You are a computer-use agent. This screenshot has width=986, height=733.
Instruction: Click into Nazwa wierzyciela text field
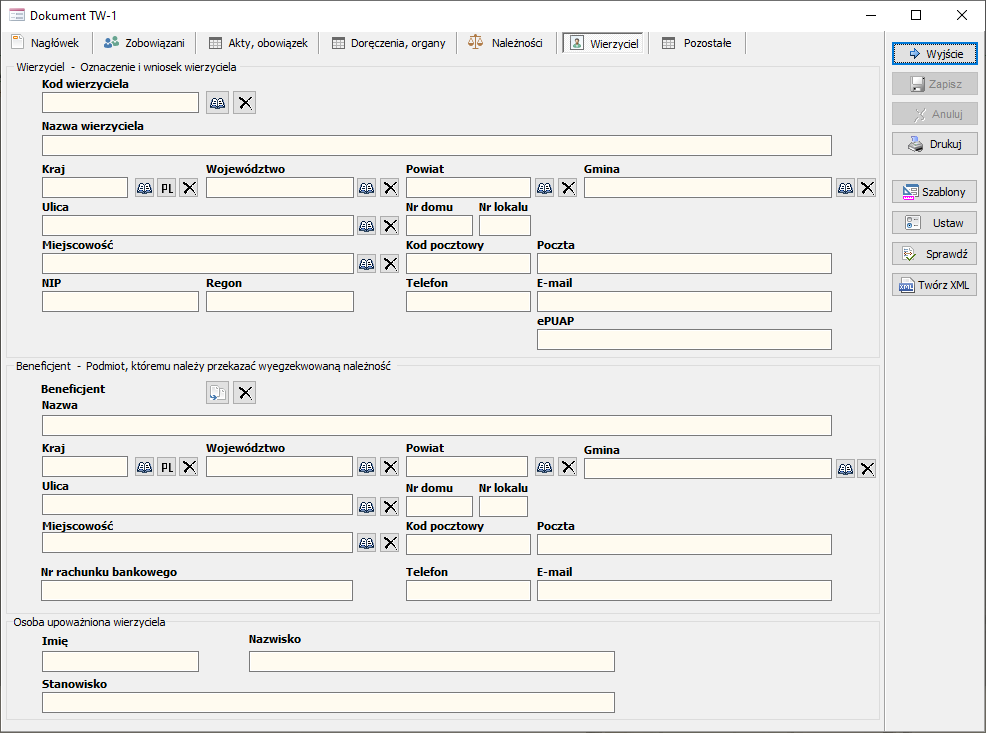point(436,146)
